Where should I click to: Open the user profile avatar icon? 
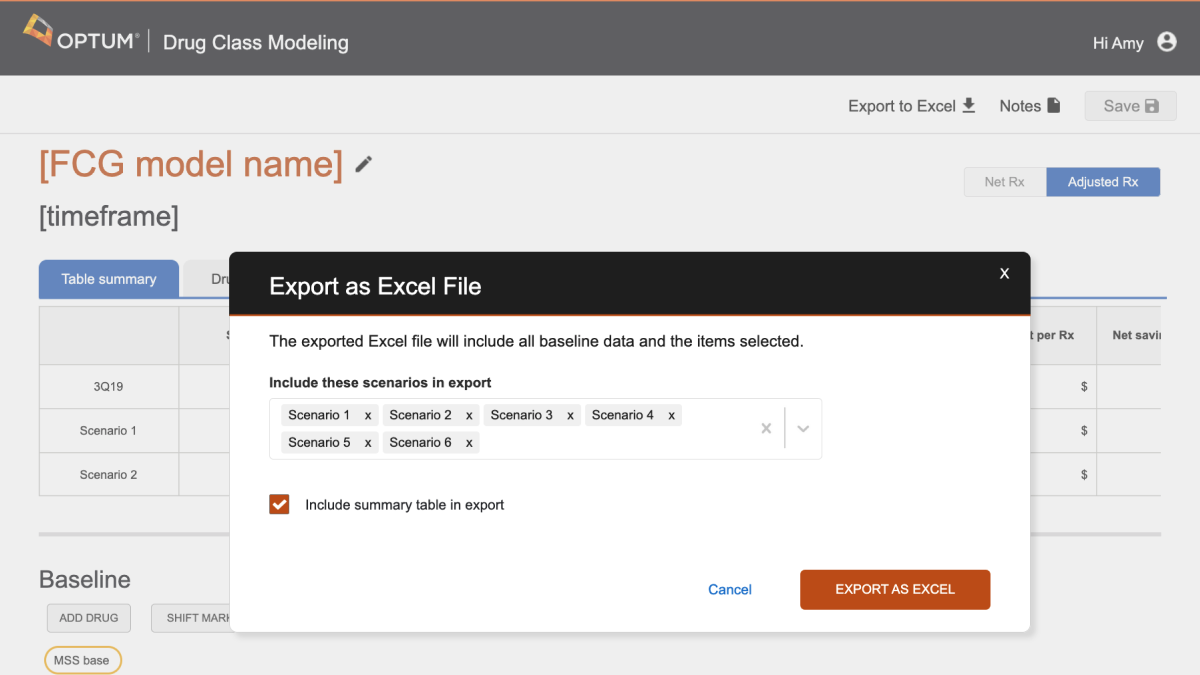(1166, 42)
